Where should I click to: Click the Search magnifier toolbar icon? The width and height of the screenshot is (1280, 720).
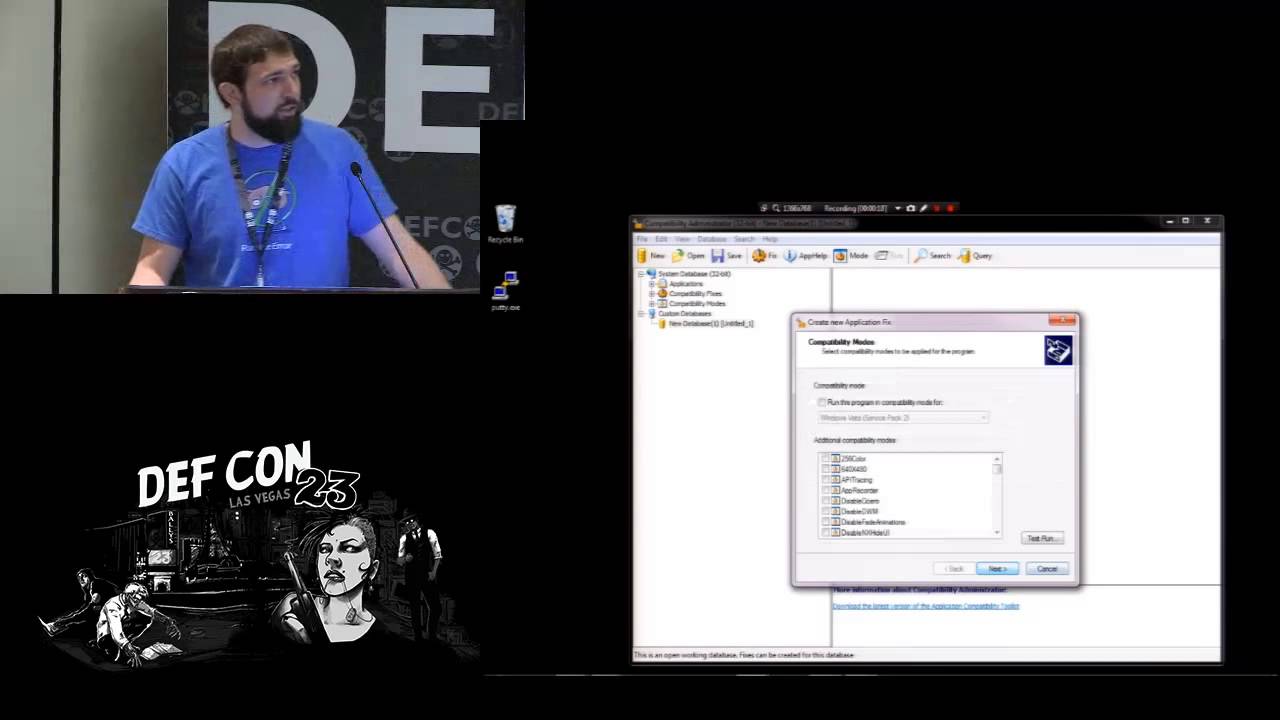(921, 256)
